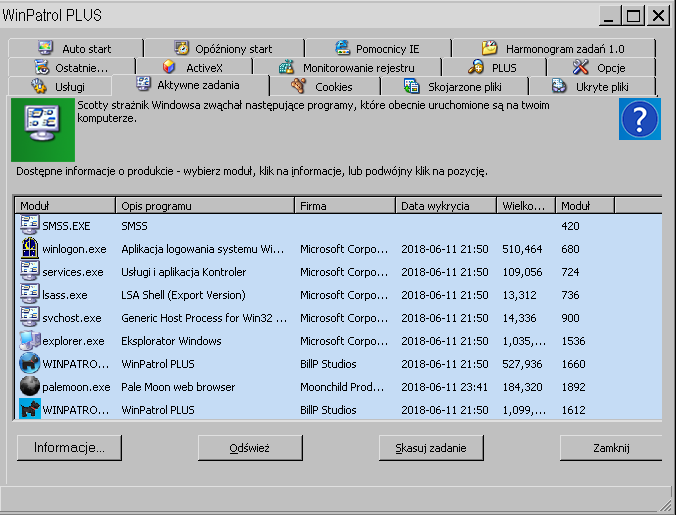
Task: Select the explorer.exe file name
Action: [x=73, y=341]
